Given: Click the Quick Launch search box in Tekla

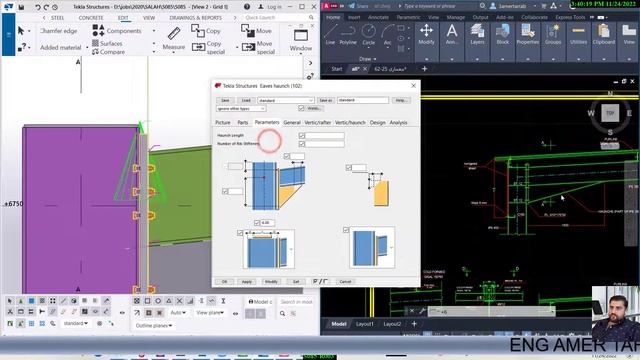Looking at the screenshot, I should (280, 18).
